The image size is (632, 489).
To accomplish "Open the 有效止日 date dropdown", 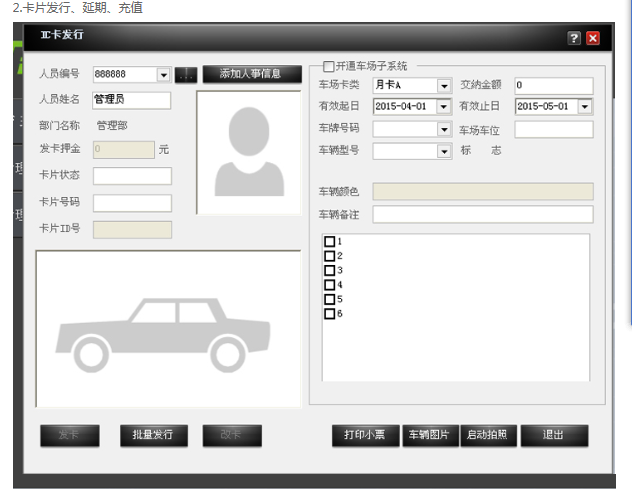I will [584, 107].
